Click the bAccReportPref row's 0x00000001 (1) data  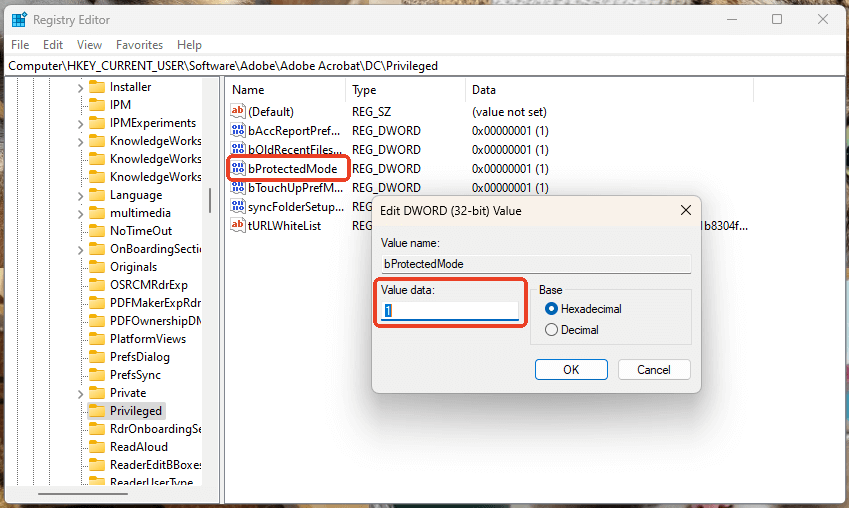pyautogui.click(x=510, y=131)
